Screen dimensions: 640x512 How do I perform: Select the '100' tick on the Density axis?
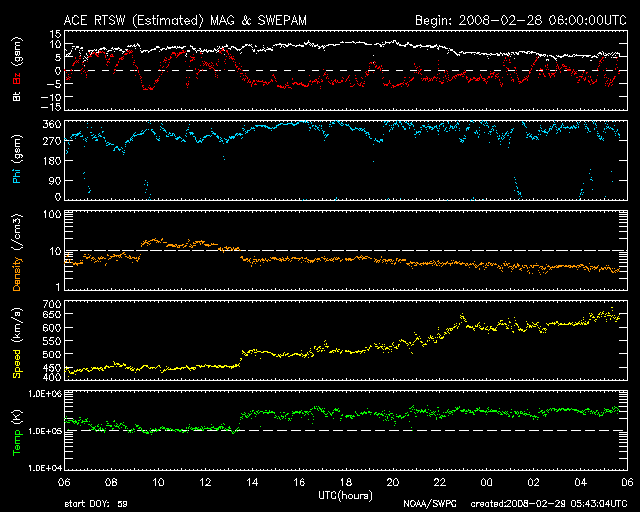click(51, 214)
